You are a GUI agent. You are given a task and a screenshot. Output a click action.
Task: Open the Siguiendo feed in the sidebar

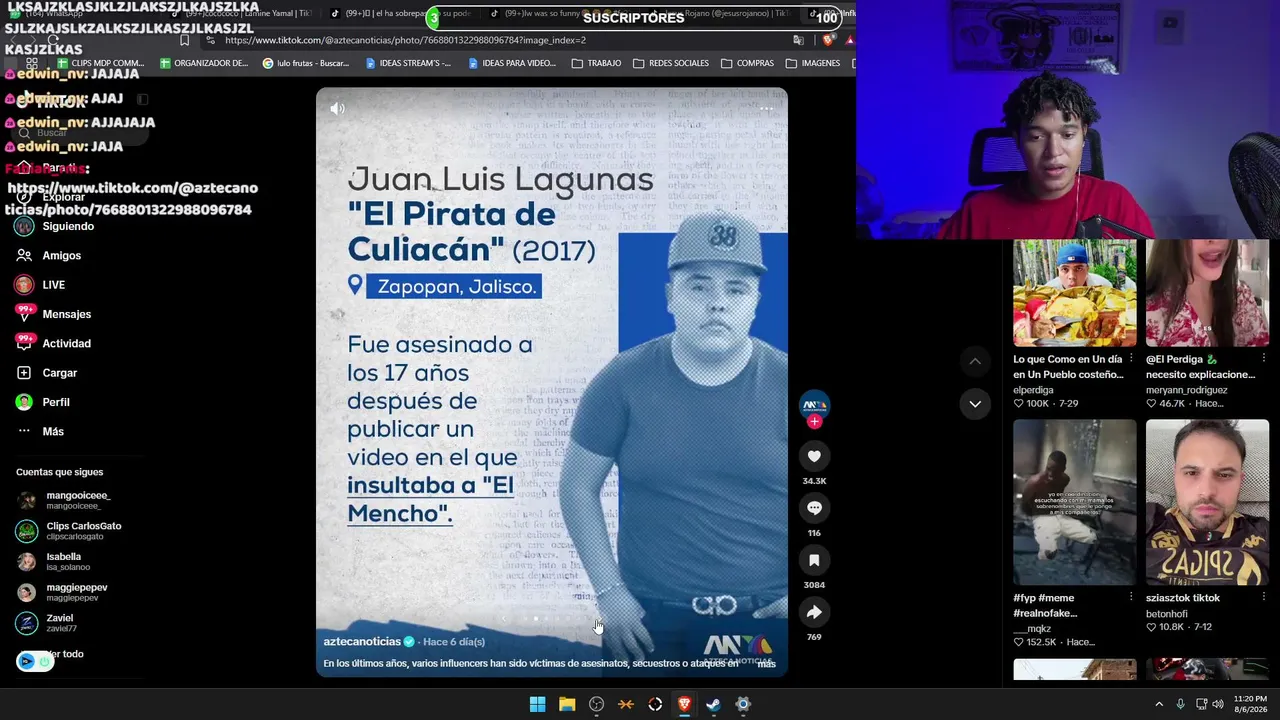56,227
